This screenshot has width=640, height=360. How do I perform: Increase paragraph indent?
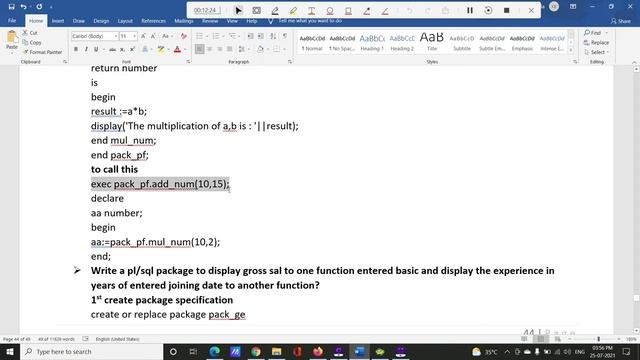(261, 36)
